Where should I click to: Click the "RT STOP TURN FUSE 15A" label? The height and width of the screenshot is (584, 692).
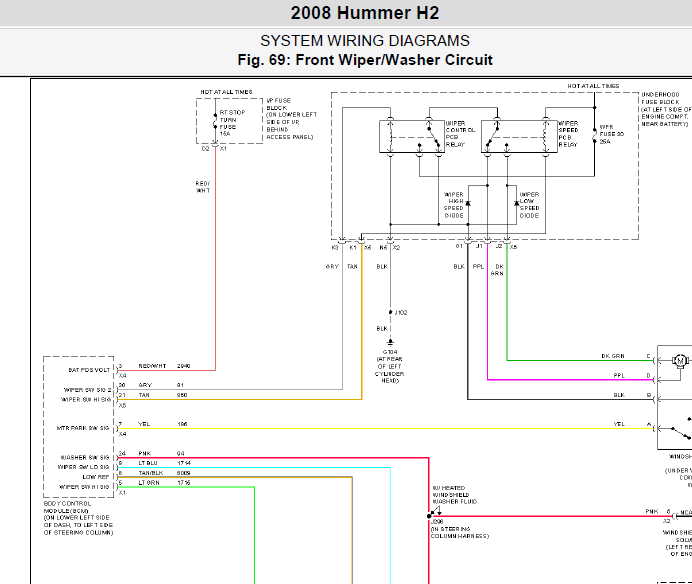click(x=232, y=123)
